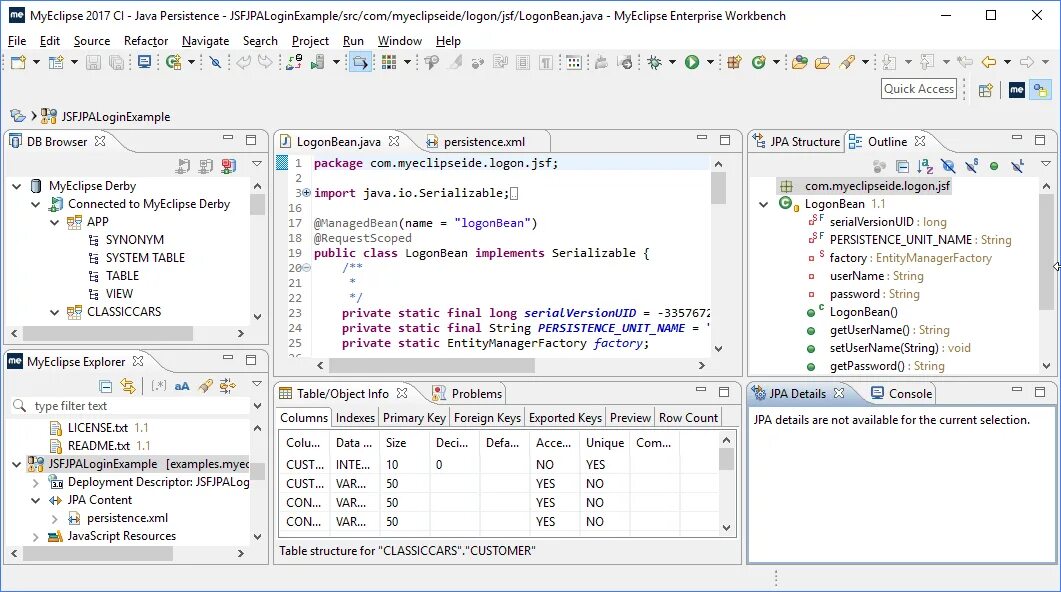Click the Open Perspective icon

pyautogui.click(x=985, y=89)
